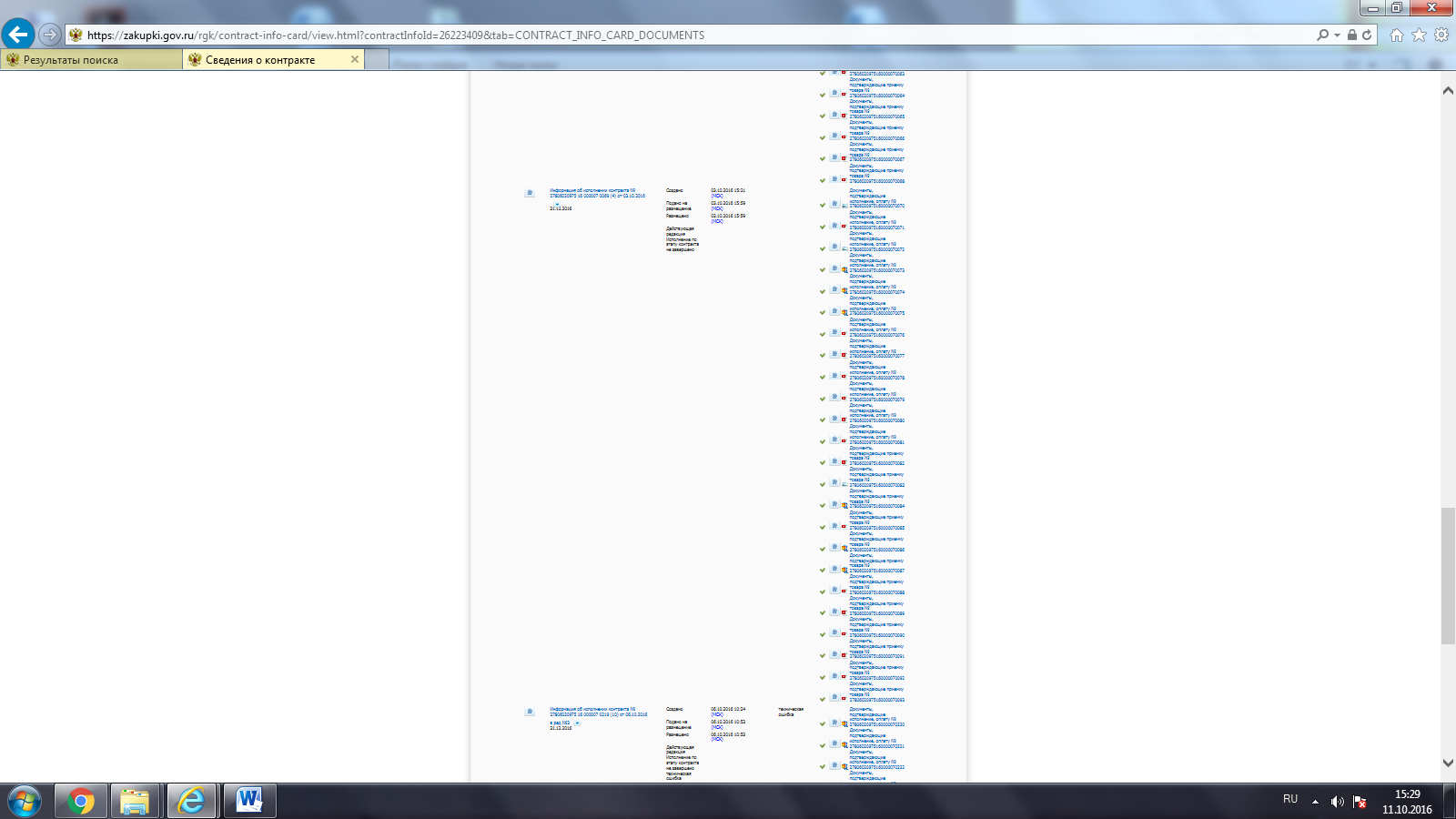Image resolution: width=1456 pixels, height=819 pixels.
Task: Click the RU language indicator
Action: 1290,799
